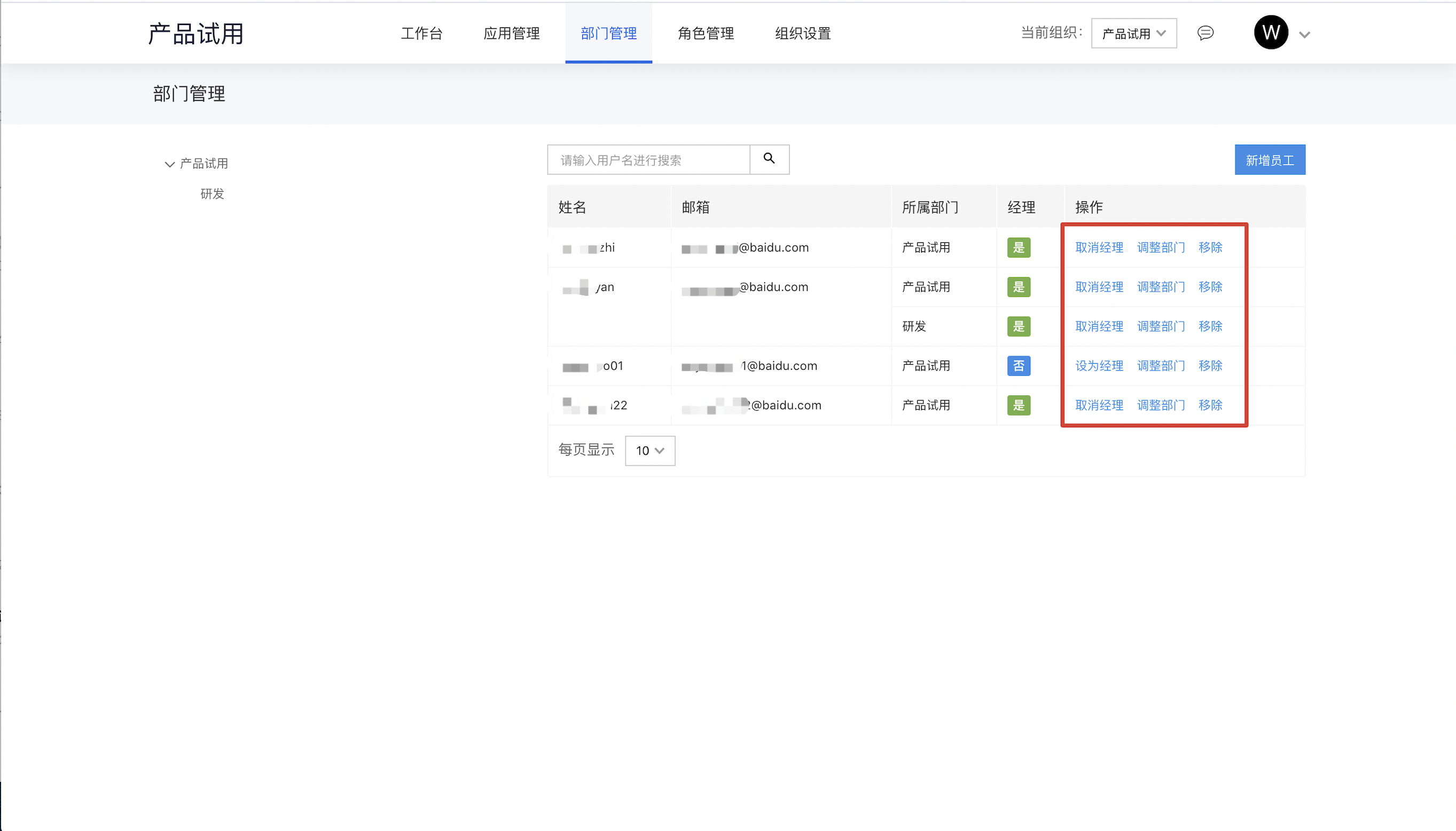Click 移除 in the 研发 department row

coord(1210,326)
